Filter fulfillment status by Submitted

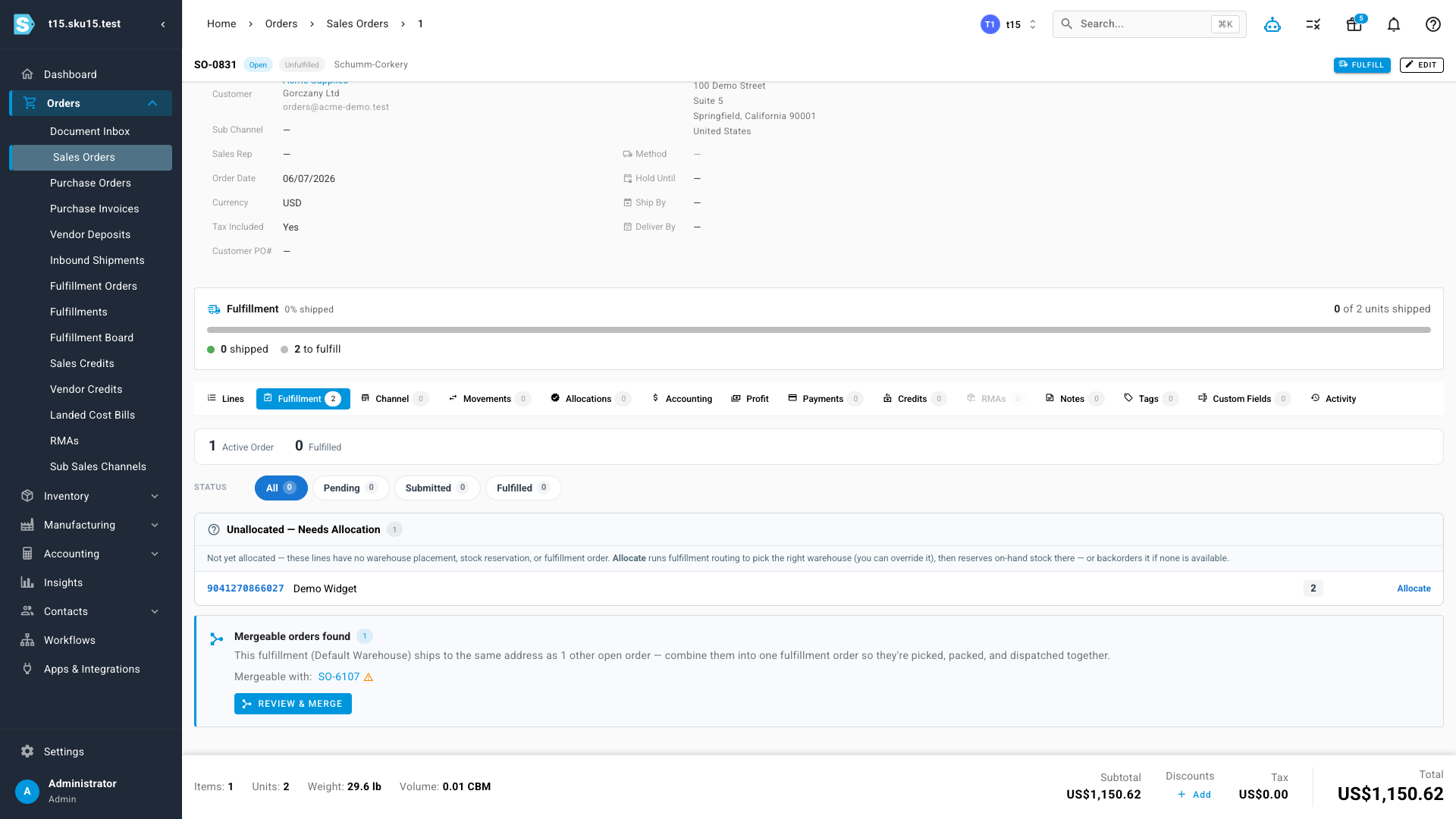(437, 488)
